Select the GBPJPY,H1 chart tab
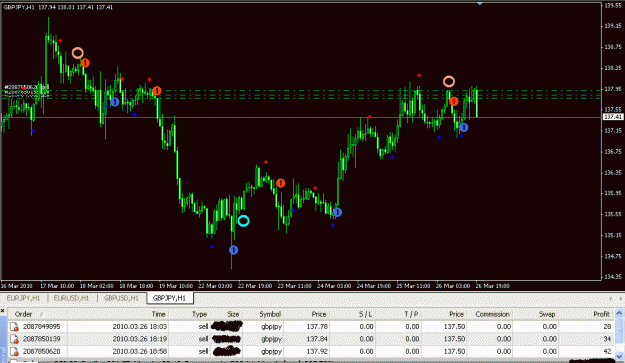The height and width of the screenshot is (363, 625). pos(169,298)
